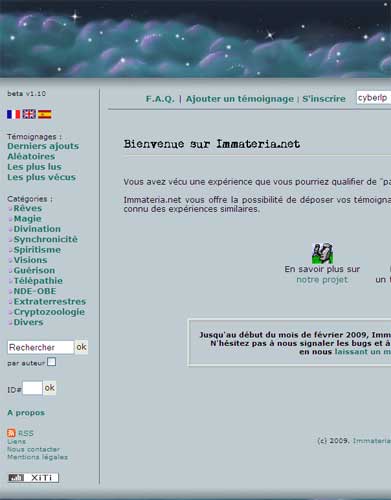Open the Divers category
This screenshot has height=500, width=391.
[x=28, y=322]
